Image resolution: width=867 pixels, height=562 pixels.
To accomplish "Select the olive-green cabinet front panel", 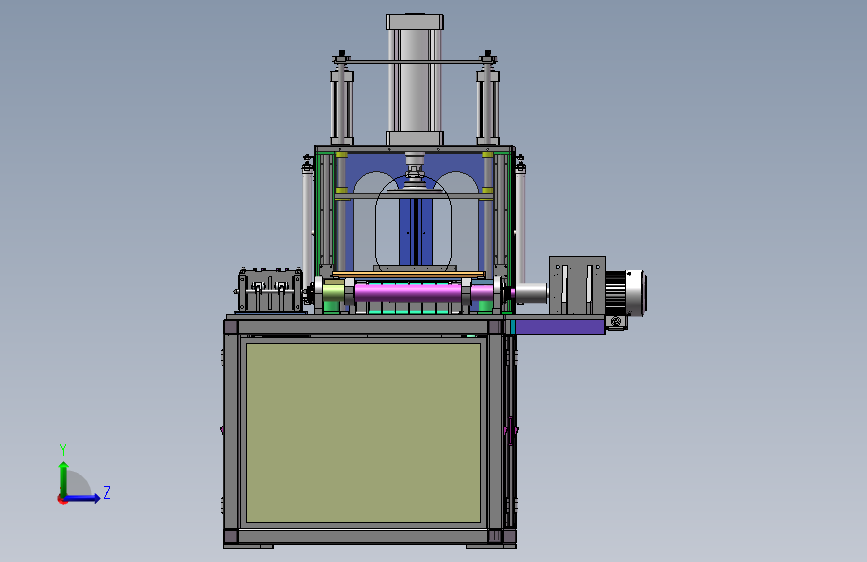I will click(x=363, y=433).
